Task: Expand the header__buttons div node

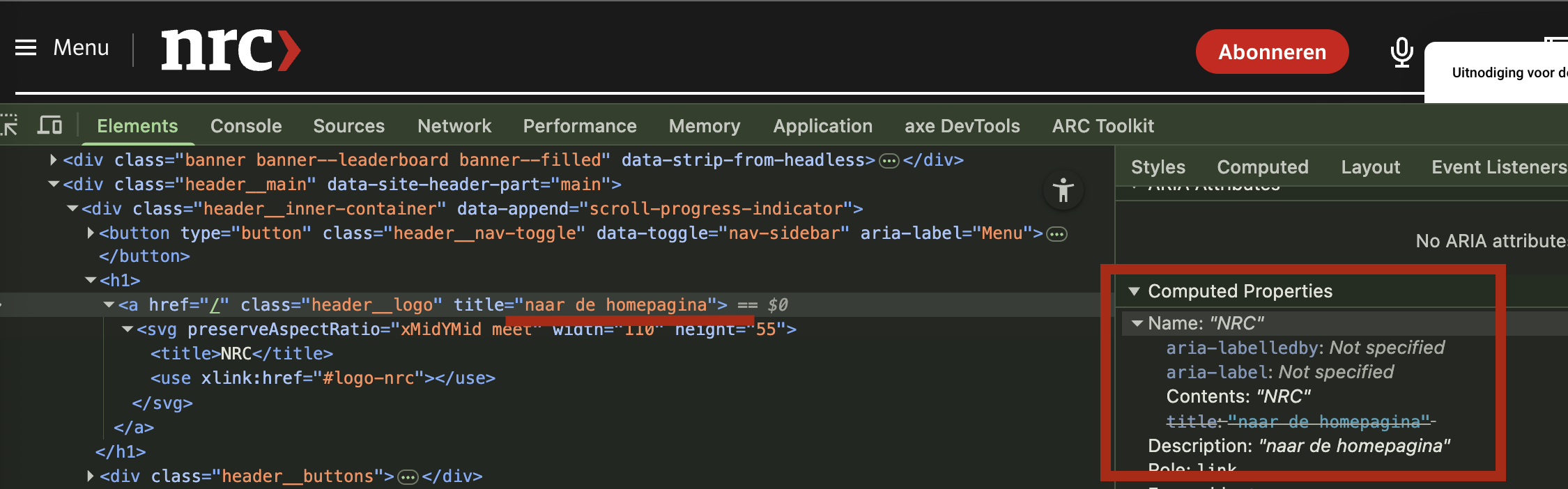Action: (91, 476)
